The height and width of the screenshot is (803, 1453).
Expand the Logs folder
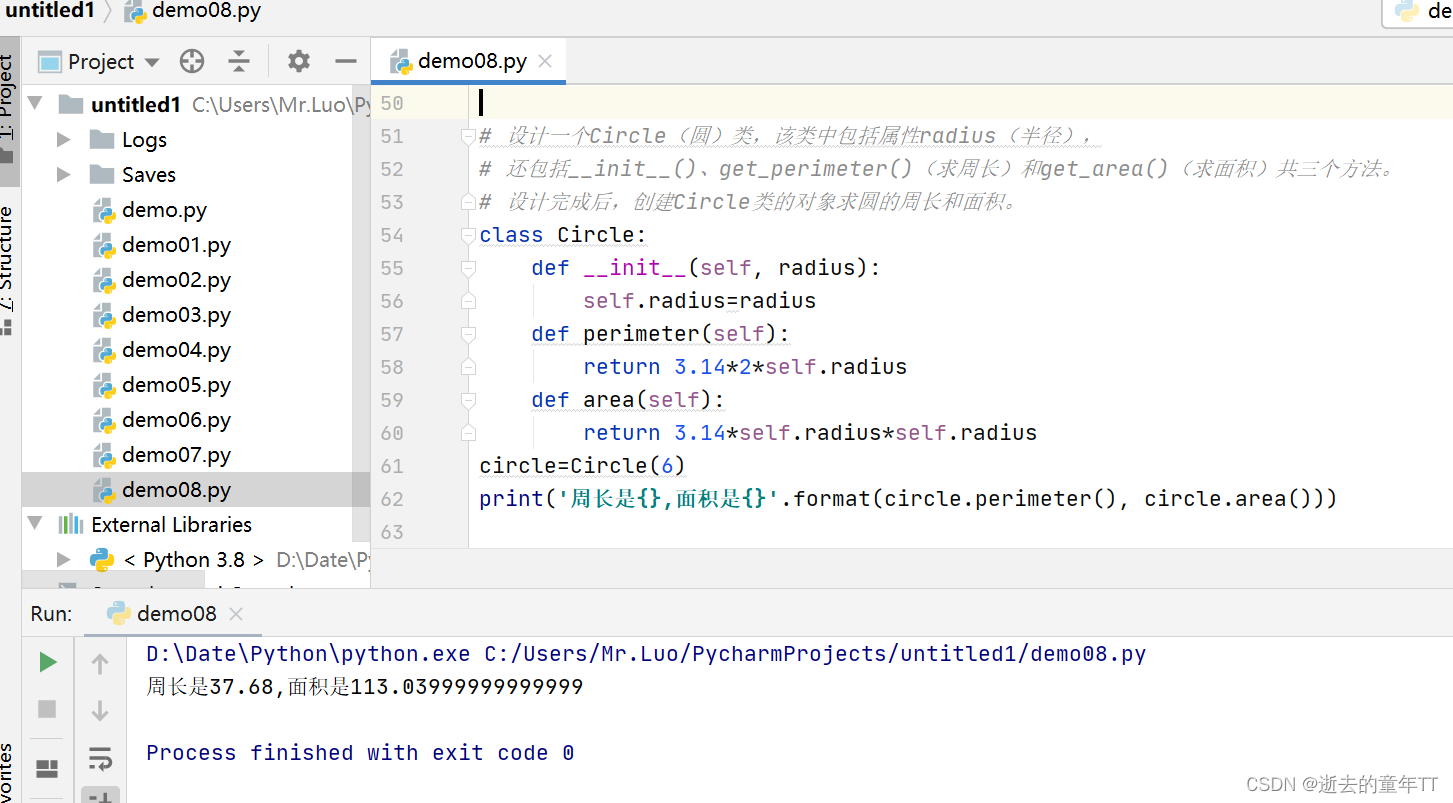64,139
